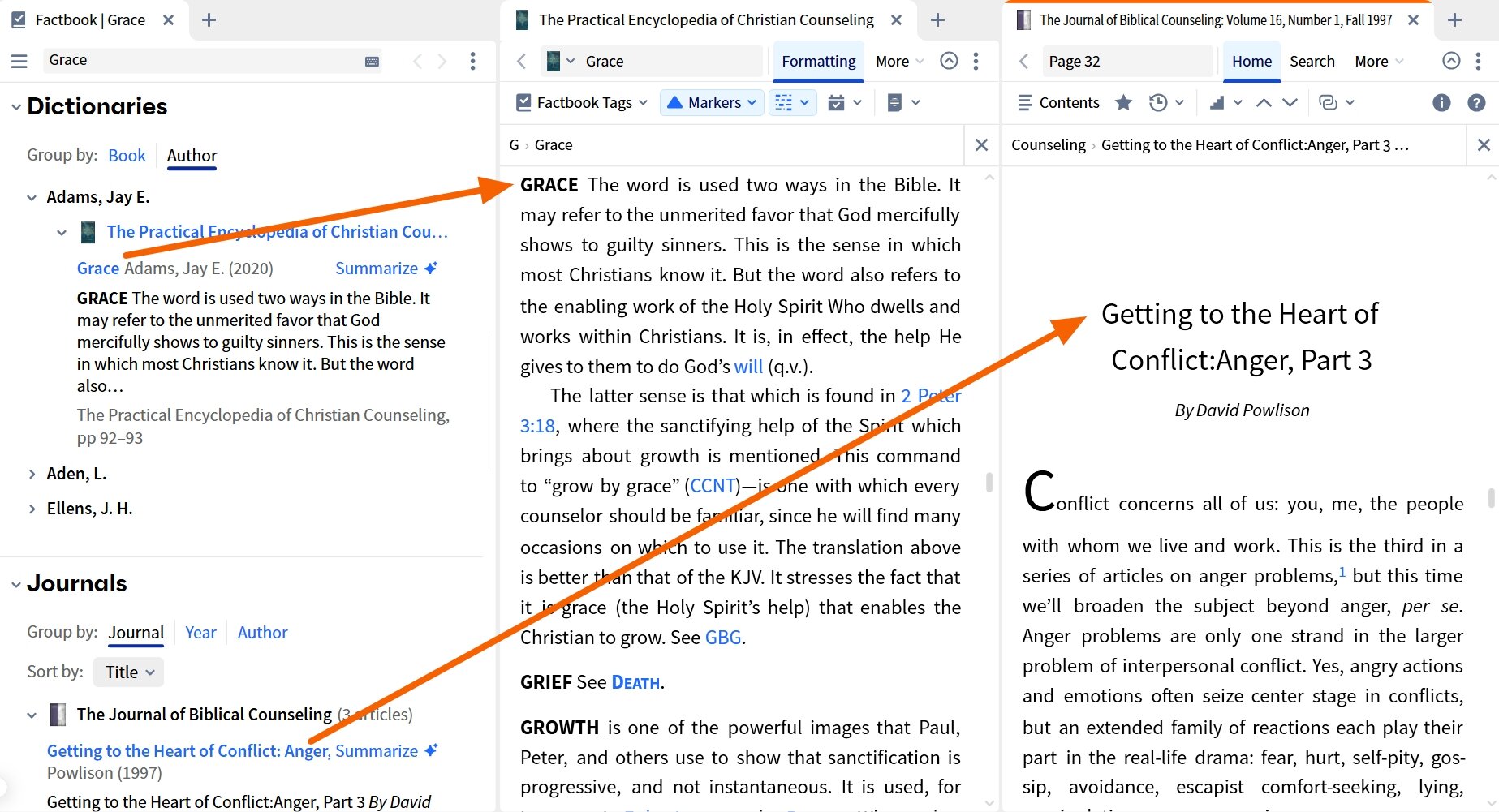This screenshot has height=812, width=1499.
Task: Collapse the Adams, Jay E. author group
Action: (x=32, y=196)
